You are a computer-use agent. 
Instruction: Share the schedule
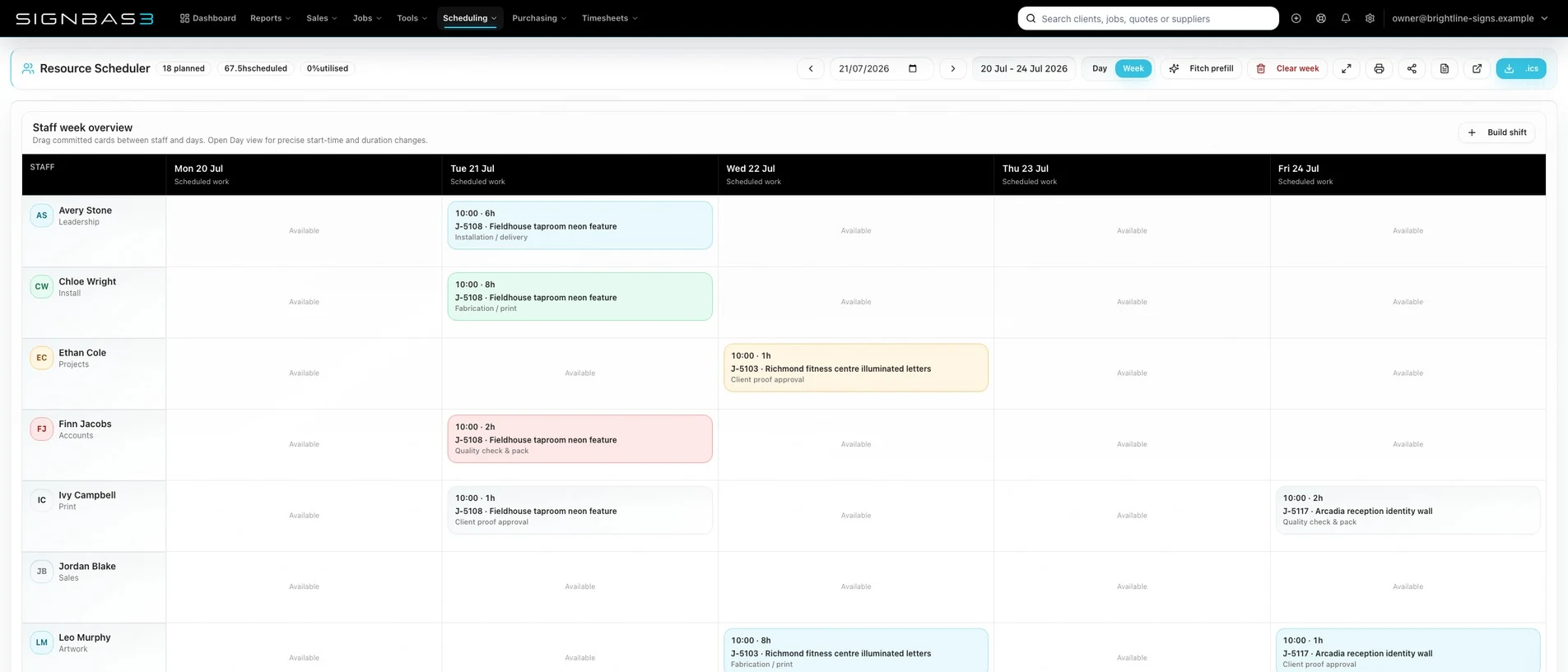[1412, 68]
